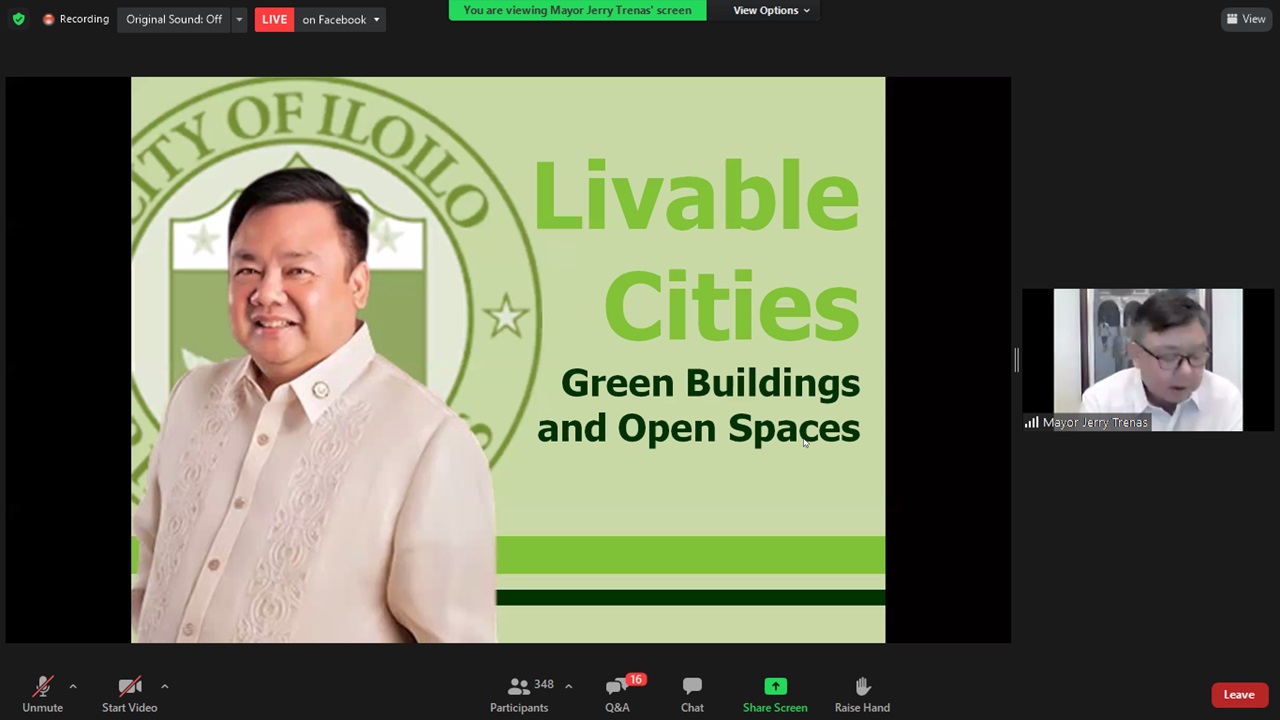1280x720 pixels.
Task: Click the panel divider resize handle
Action: tap(1016, 360)
